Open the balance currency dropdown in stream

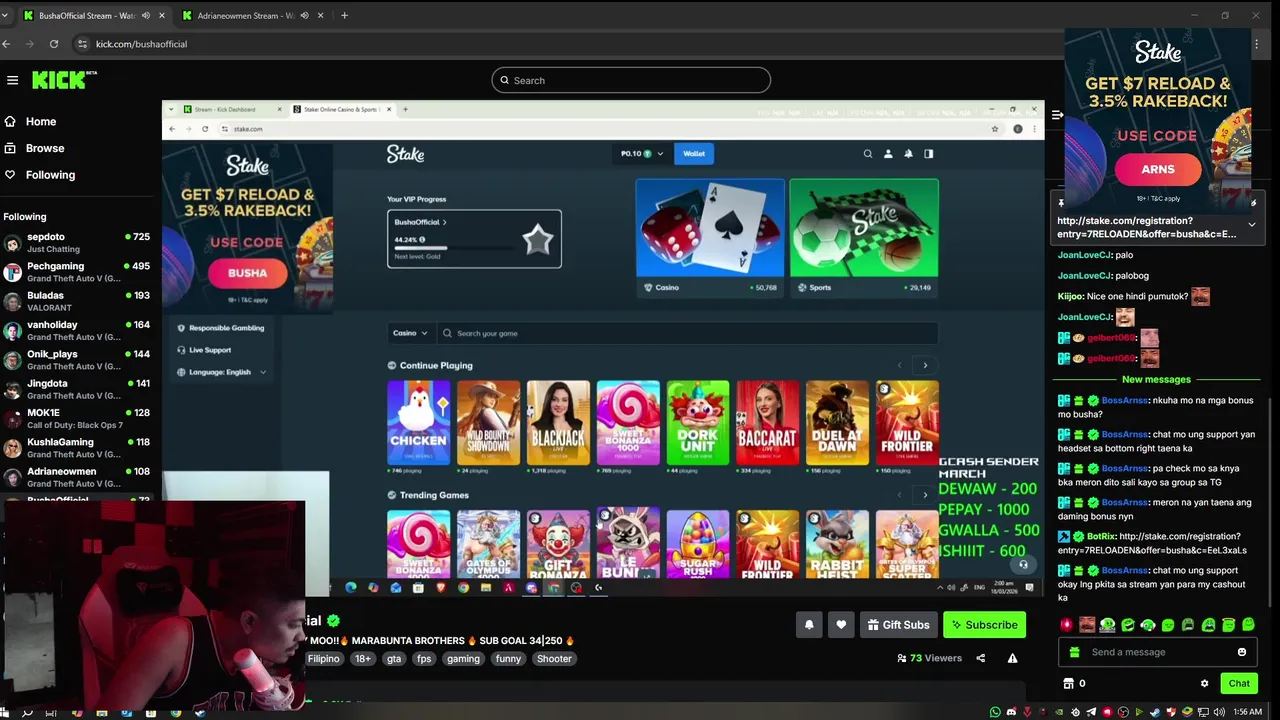click(x=641, y=154)
